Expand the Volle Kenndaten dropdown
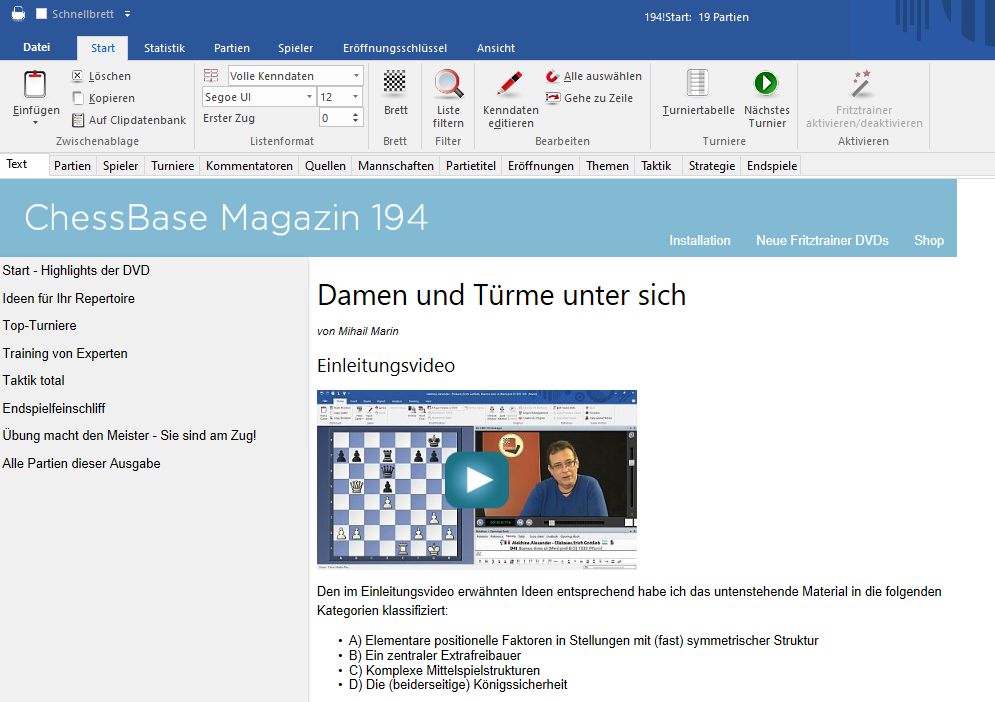This screenshot has height=702, width=995. coord(356,76)
